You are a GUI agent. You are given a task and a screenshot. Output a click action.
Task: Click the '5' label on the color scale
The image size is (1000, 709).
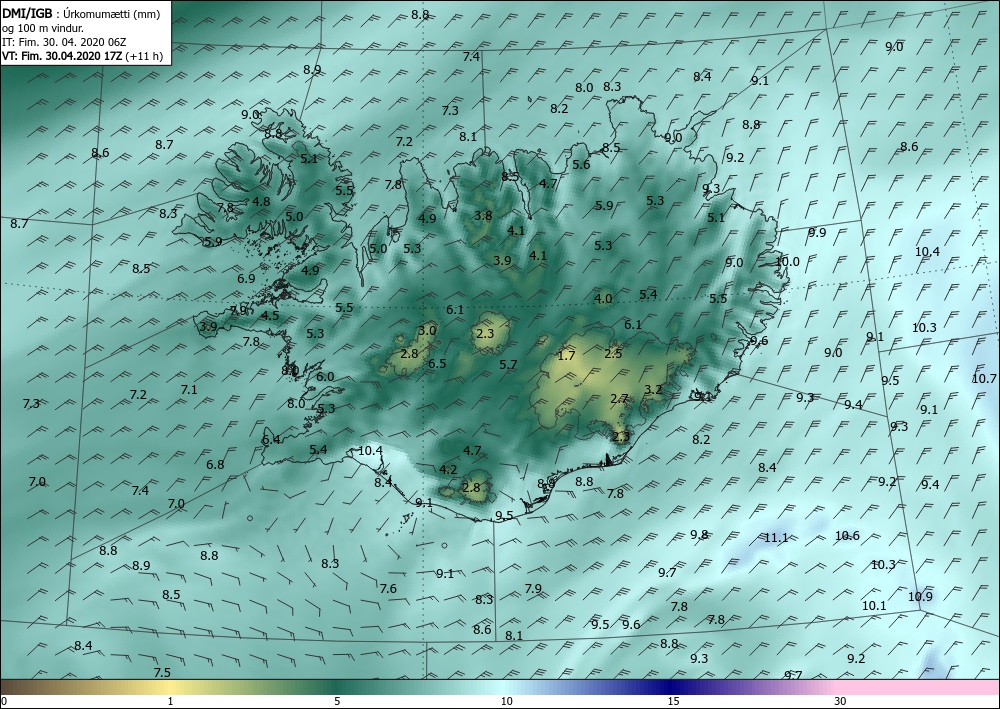click(337, 702)
